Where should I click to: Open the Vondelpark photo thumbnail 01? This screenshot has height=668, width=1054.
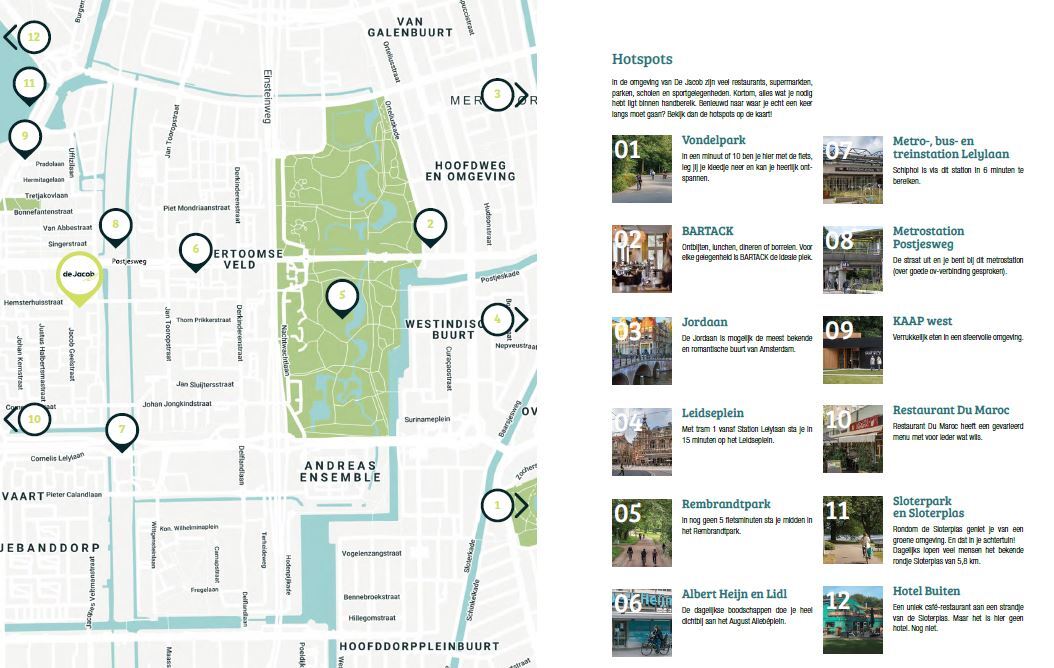[x=641, y=169]
